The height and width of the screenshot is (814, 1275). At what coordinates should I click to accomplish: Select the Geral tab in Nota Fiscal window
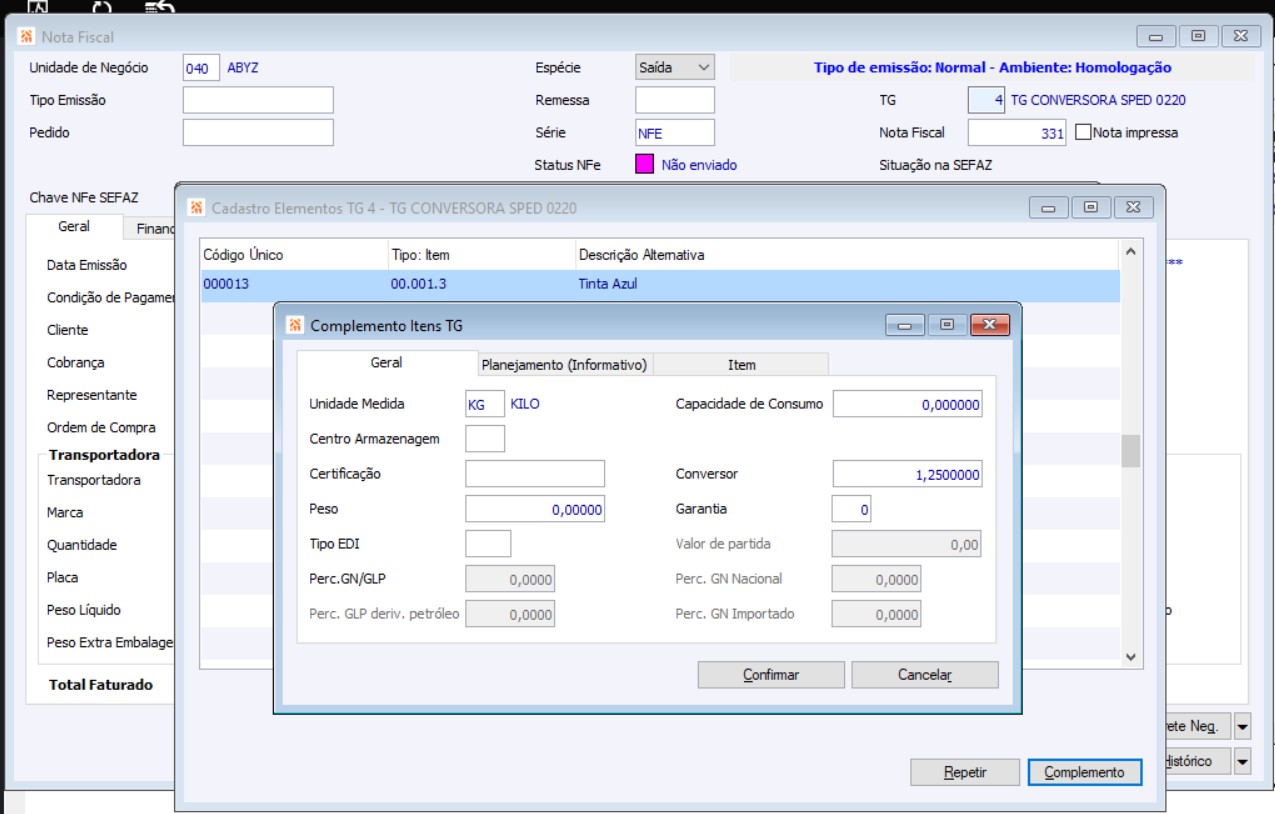click(x=74, y=227)
